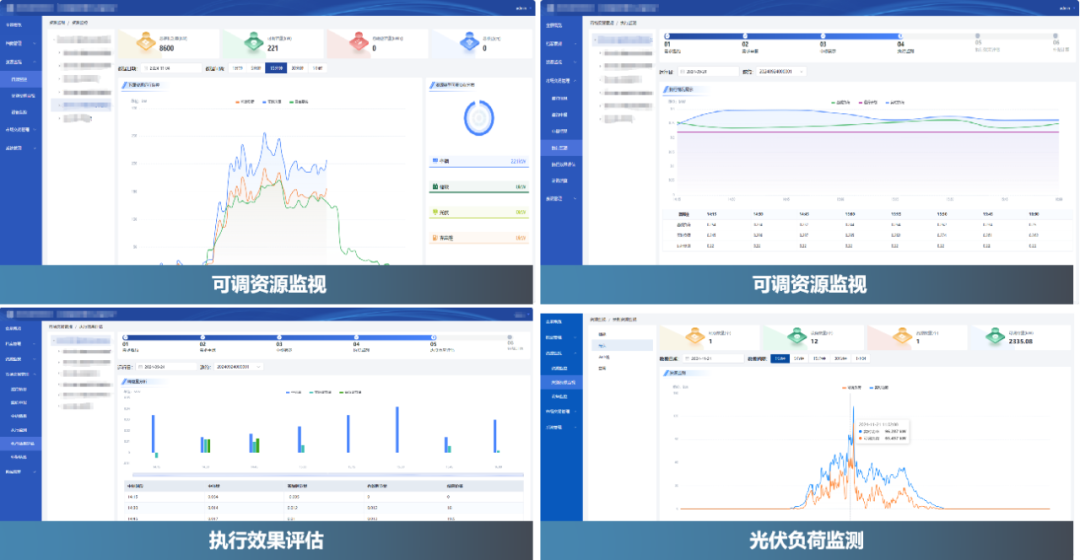Image resolution: width=1080 pixels, height=560 pixels.
Task: Click the 储能 0kW row
Action: [479, 187]
